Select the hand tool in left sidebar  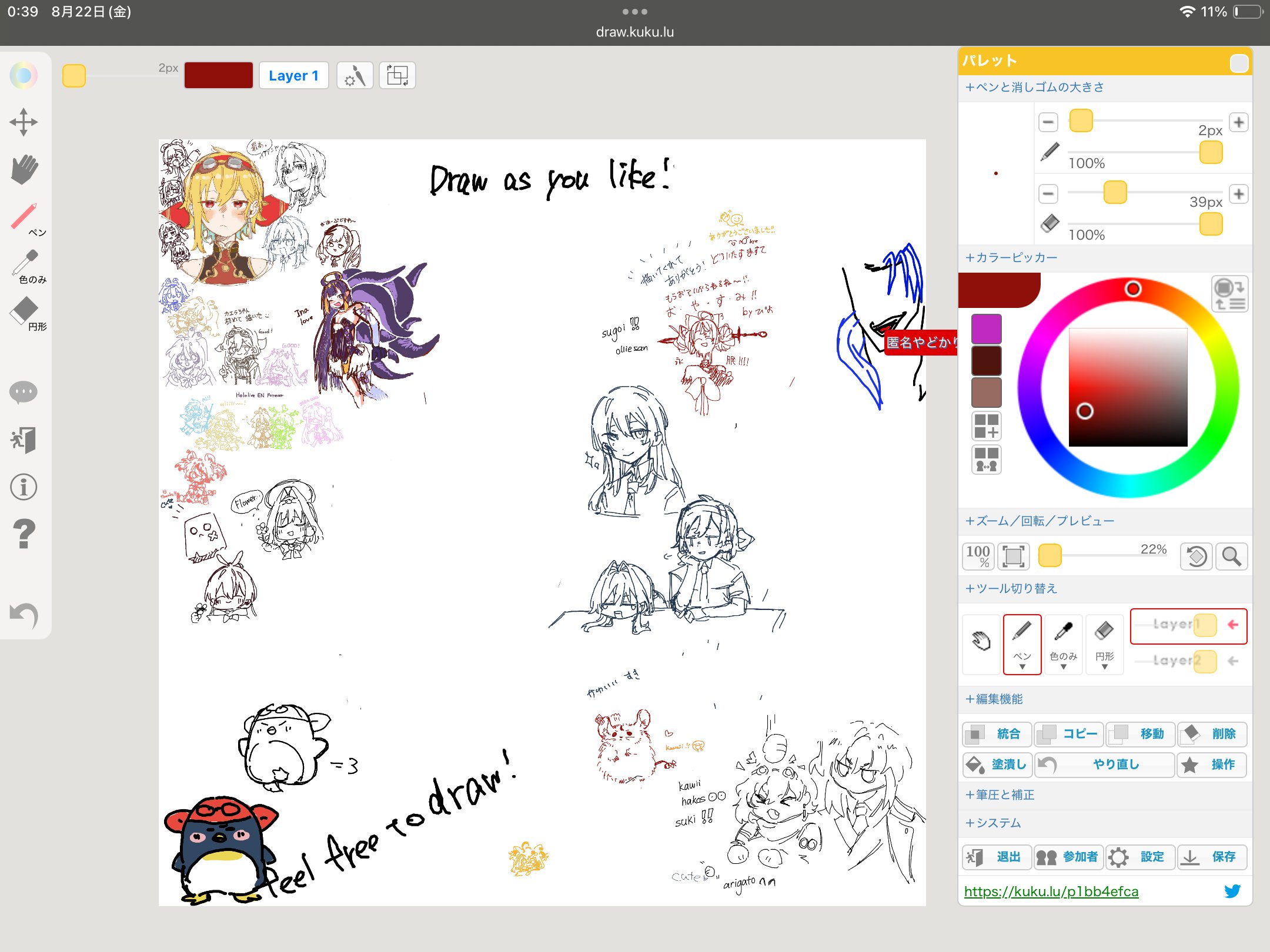pyautogui.click(x=24, y=169)
